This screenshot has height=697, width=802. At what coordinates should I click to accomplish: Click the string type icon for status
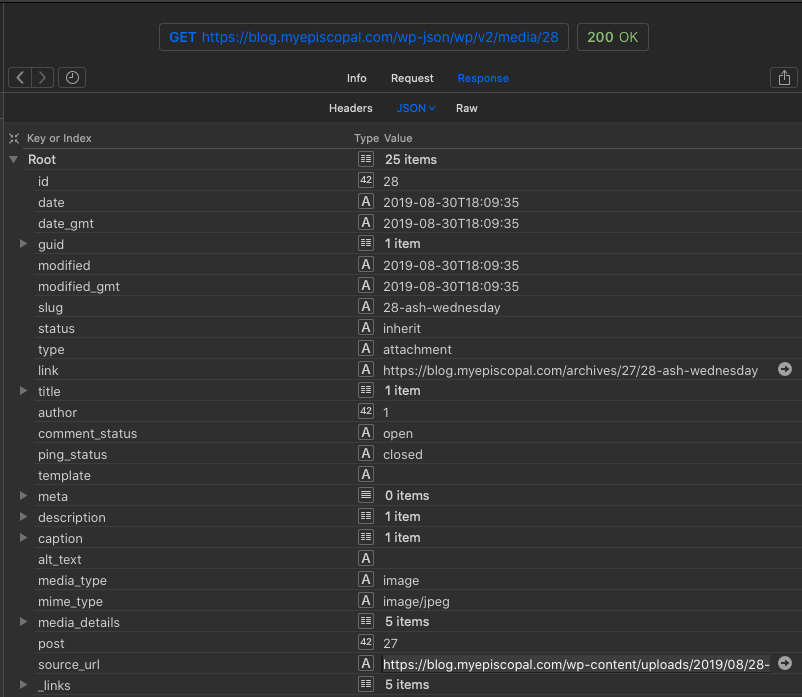point(366,327)
